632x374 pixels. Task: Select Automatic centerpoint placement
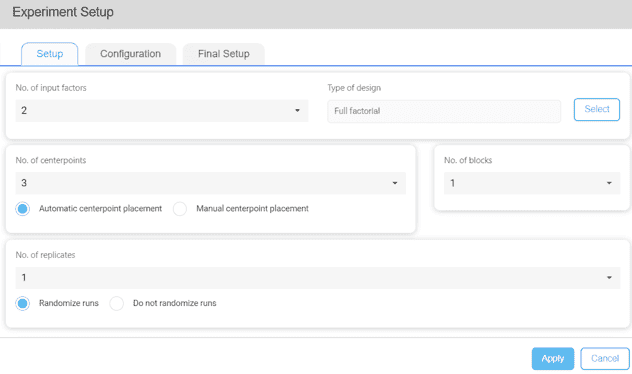pos(23,209)
